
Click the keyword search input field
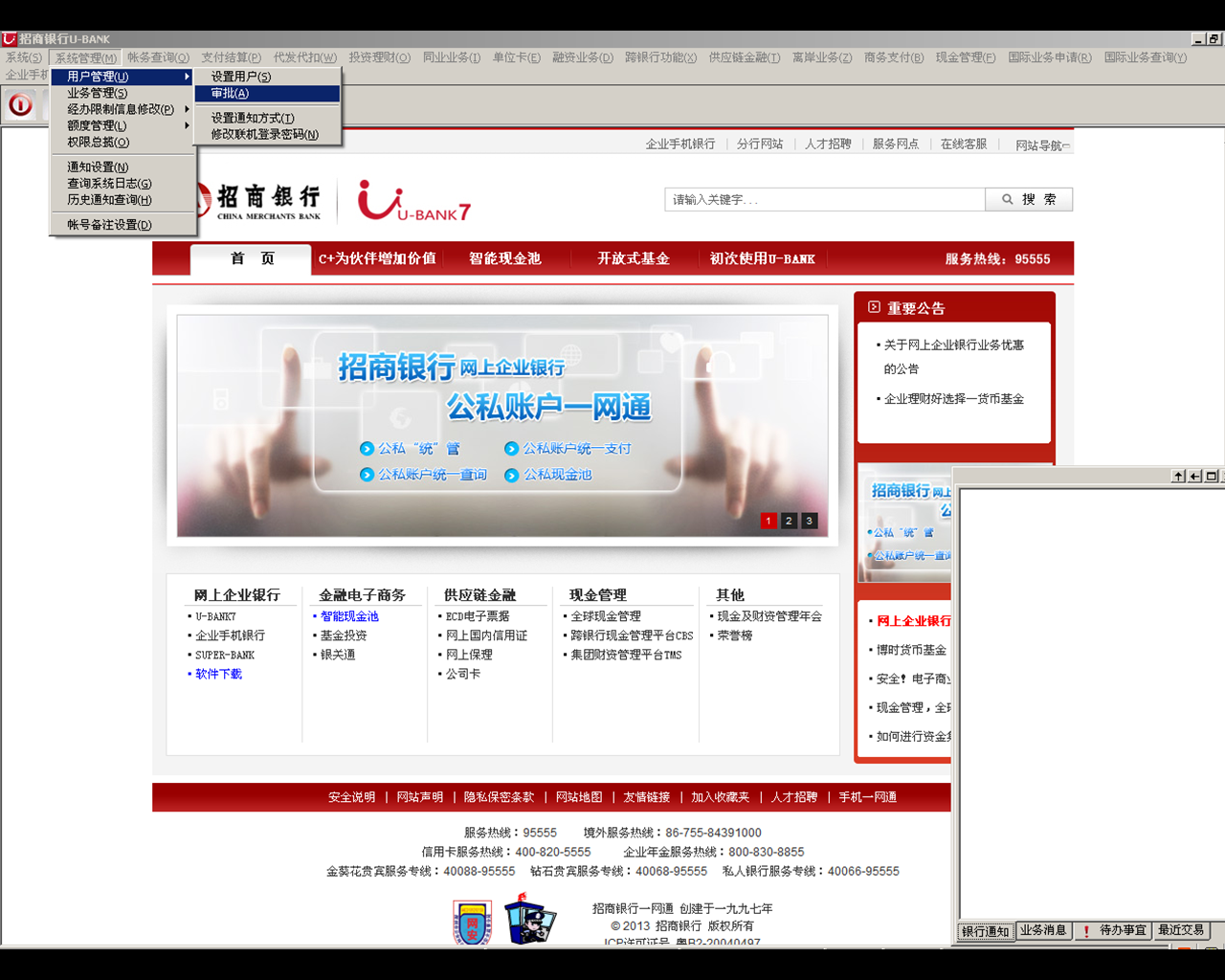825,199
